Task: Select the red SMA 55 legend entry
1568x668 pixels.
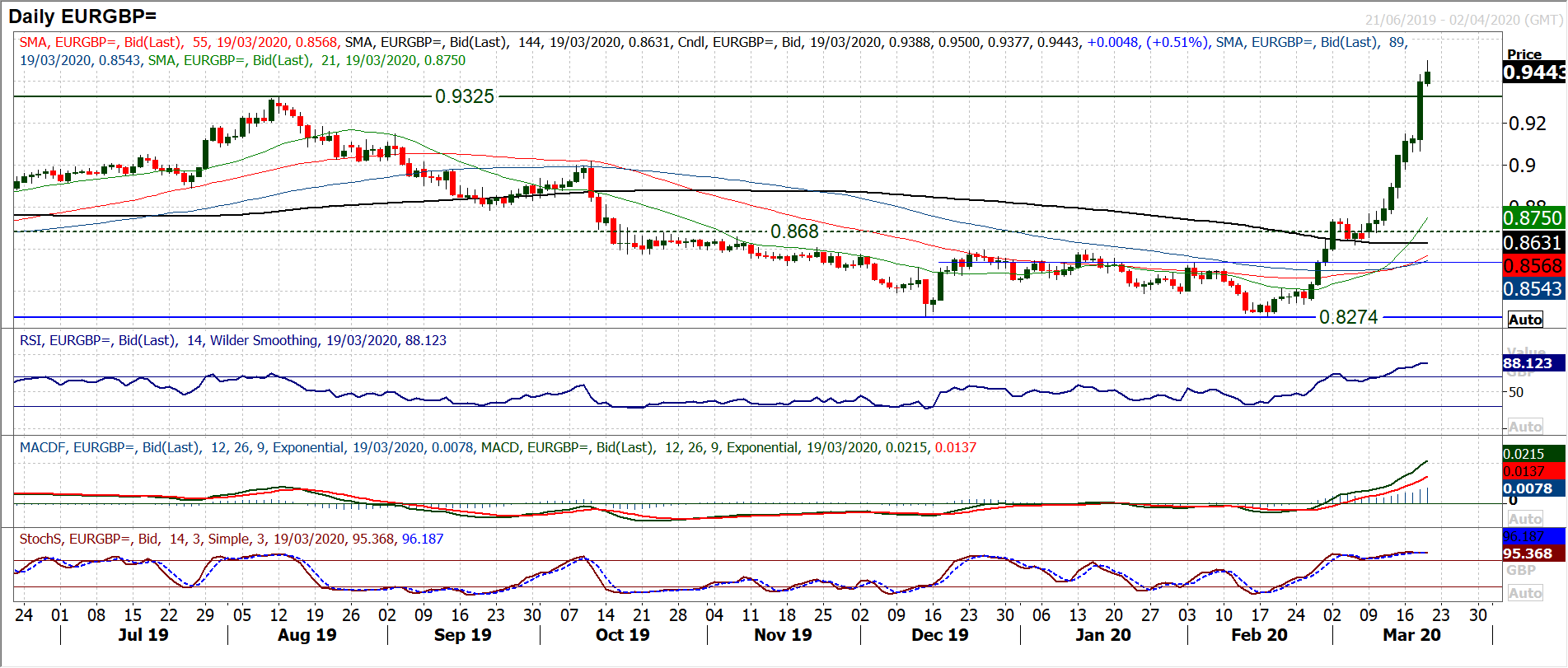Action: pos(178,42)
